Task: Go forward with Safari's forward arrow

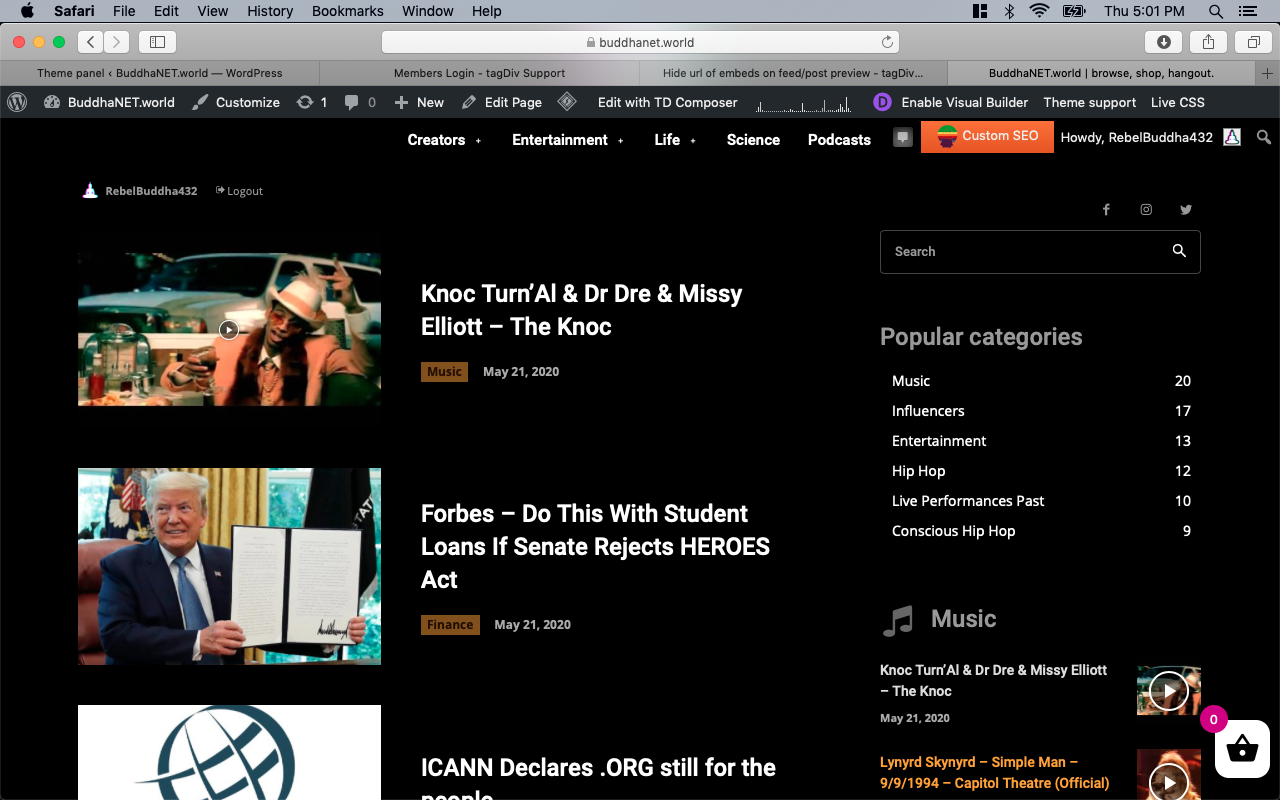Action: click(x=117, y=42)
